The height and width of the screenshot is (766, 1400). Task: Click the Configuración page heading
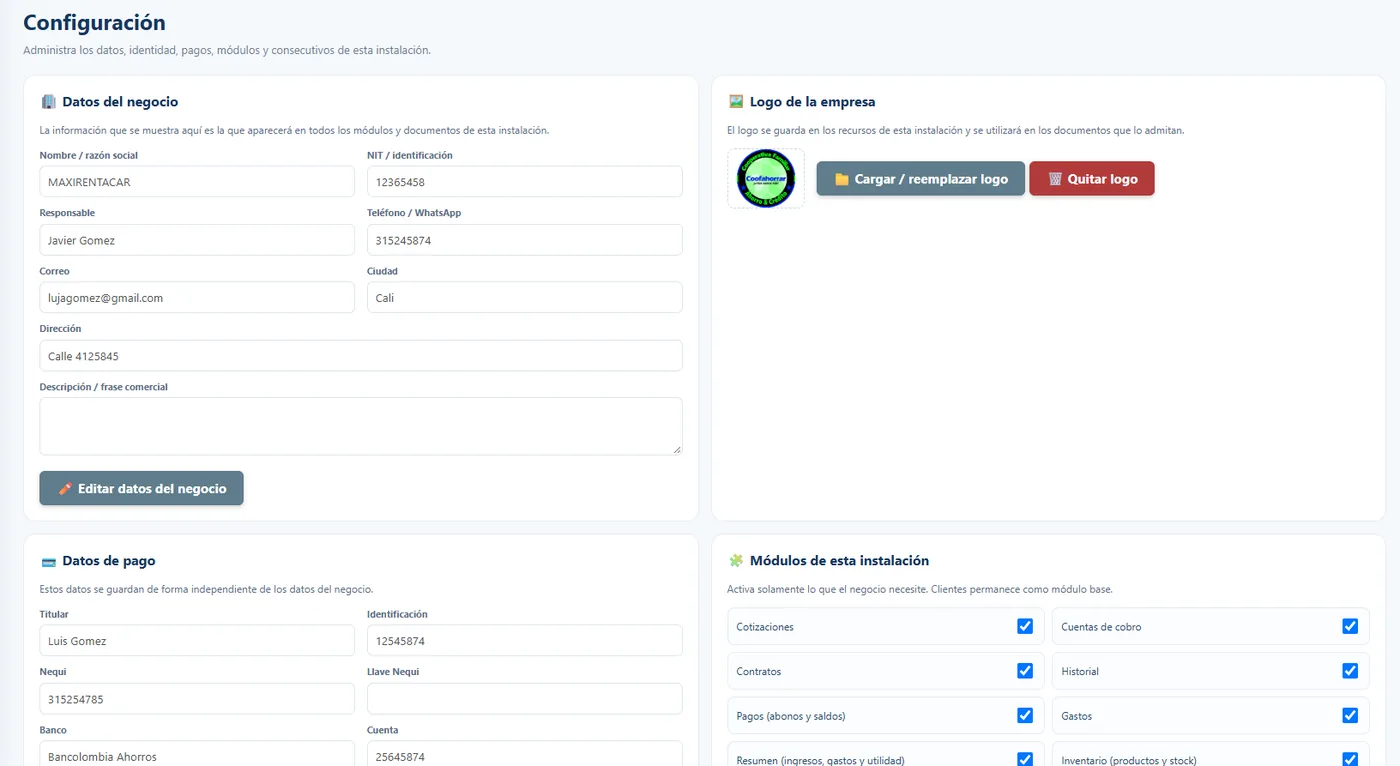pos(94,22)
